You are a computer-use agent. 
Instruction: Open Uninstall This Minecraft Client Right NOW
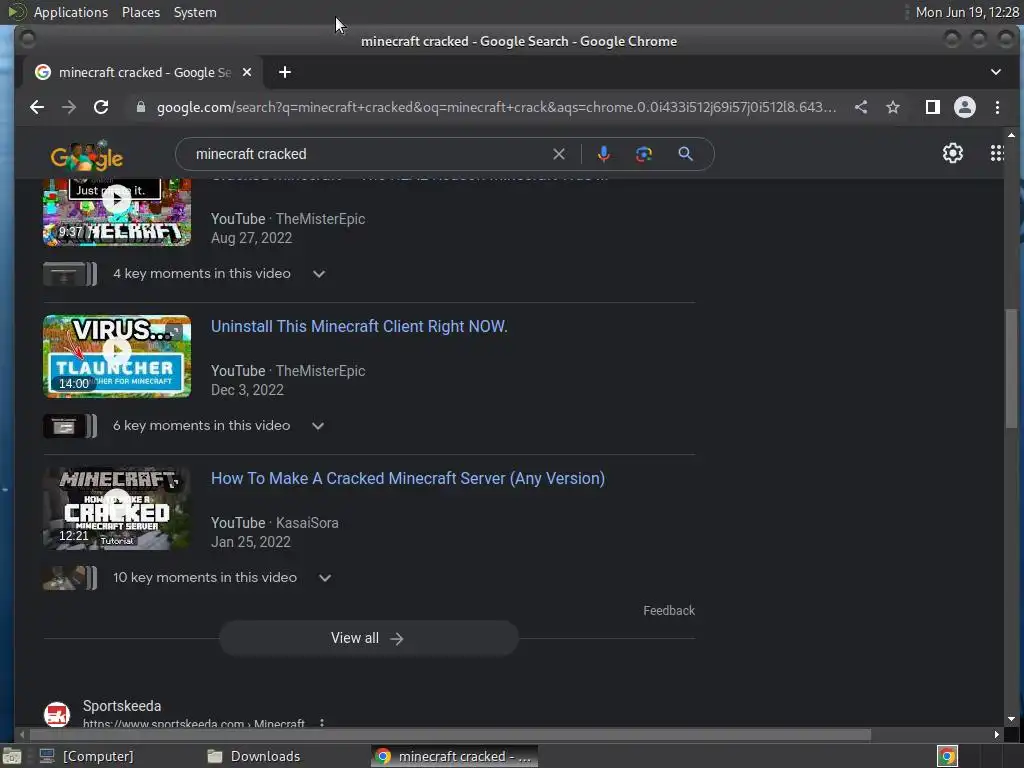click(x=359, y=327)
